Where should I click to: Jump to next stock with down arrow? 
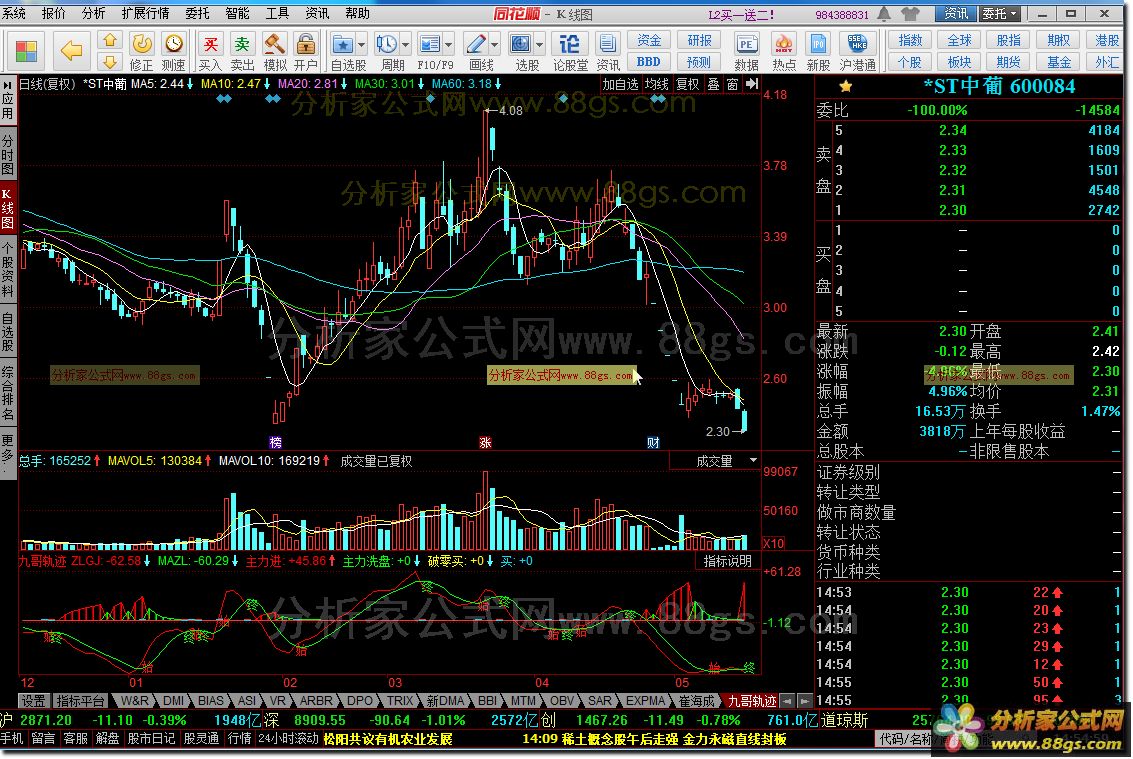109,61
